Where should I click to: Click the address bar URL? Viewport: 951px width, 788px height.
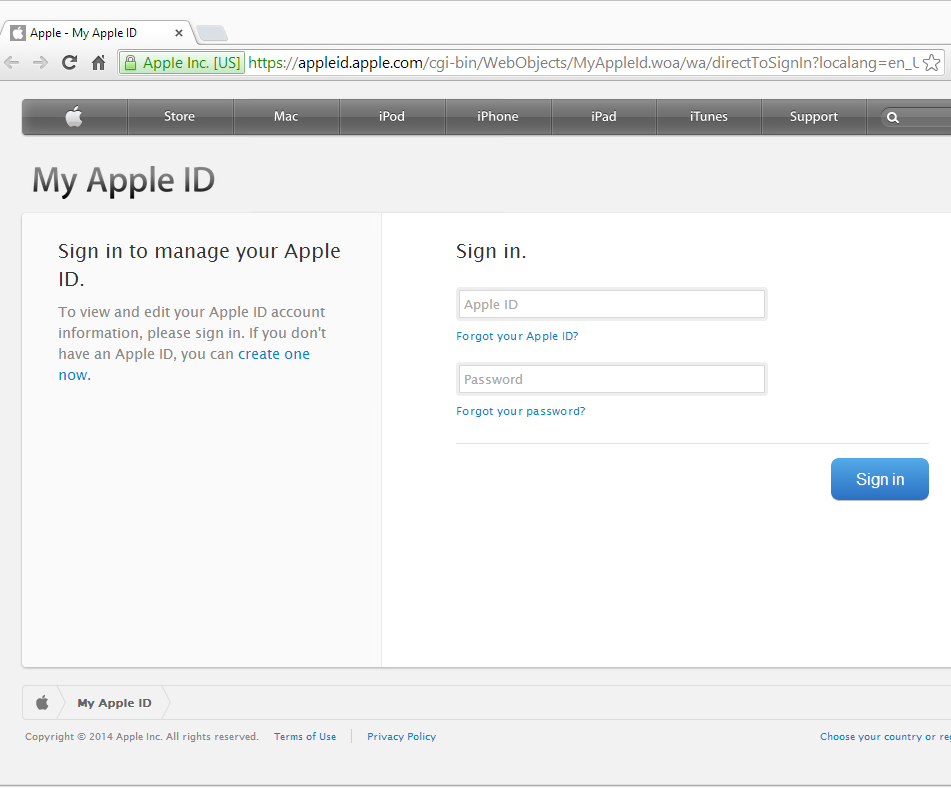coord(582,63)
